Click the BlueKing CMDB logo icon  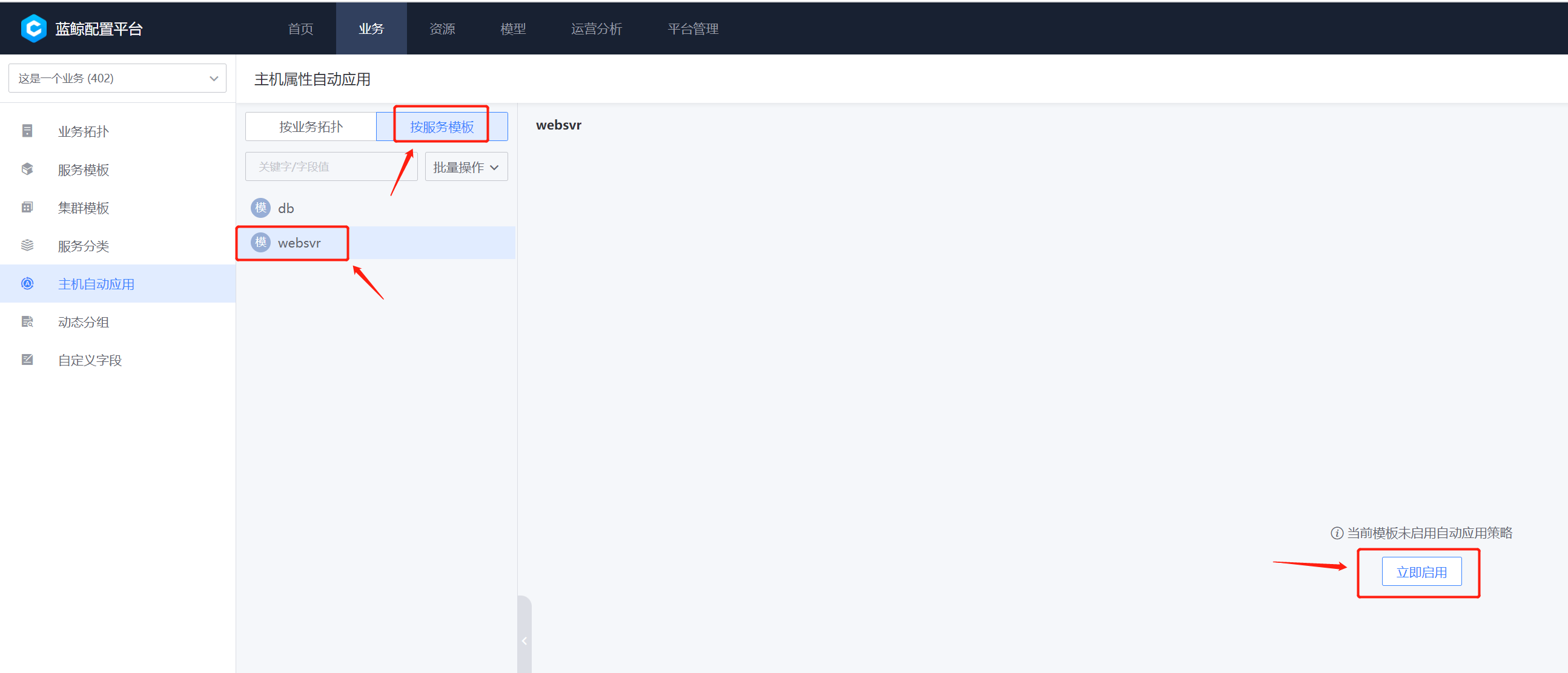click(x=33, y=28)
